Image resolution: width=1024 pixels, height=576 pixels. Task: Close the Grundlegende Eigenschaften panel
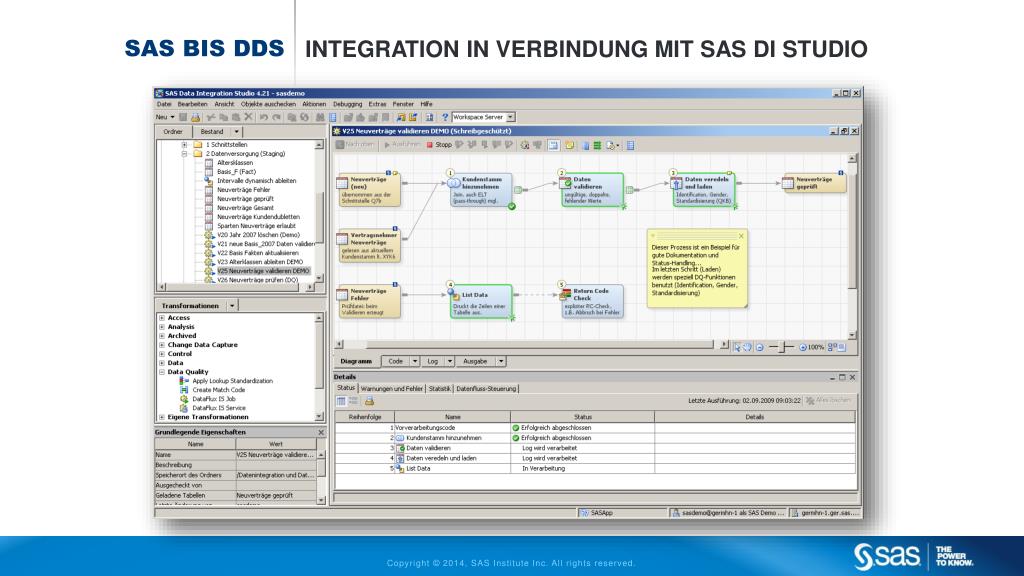(x=321, y=432)
